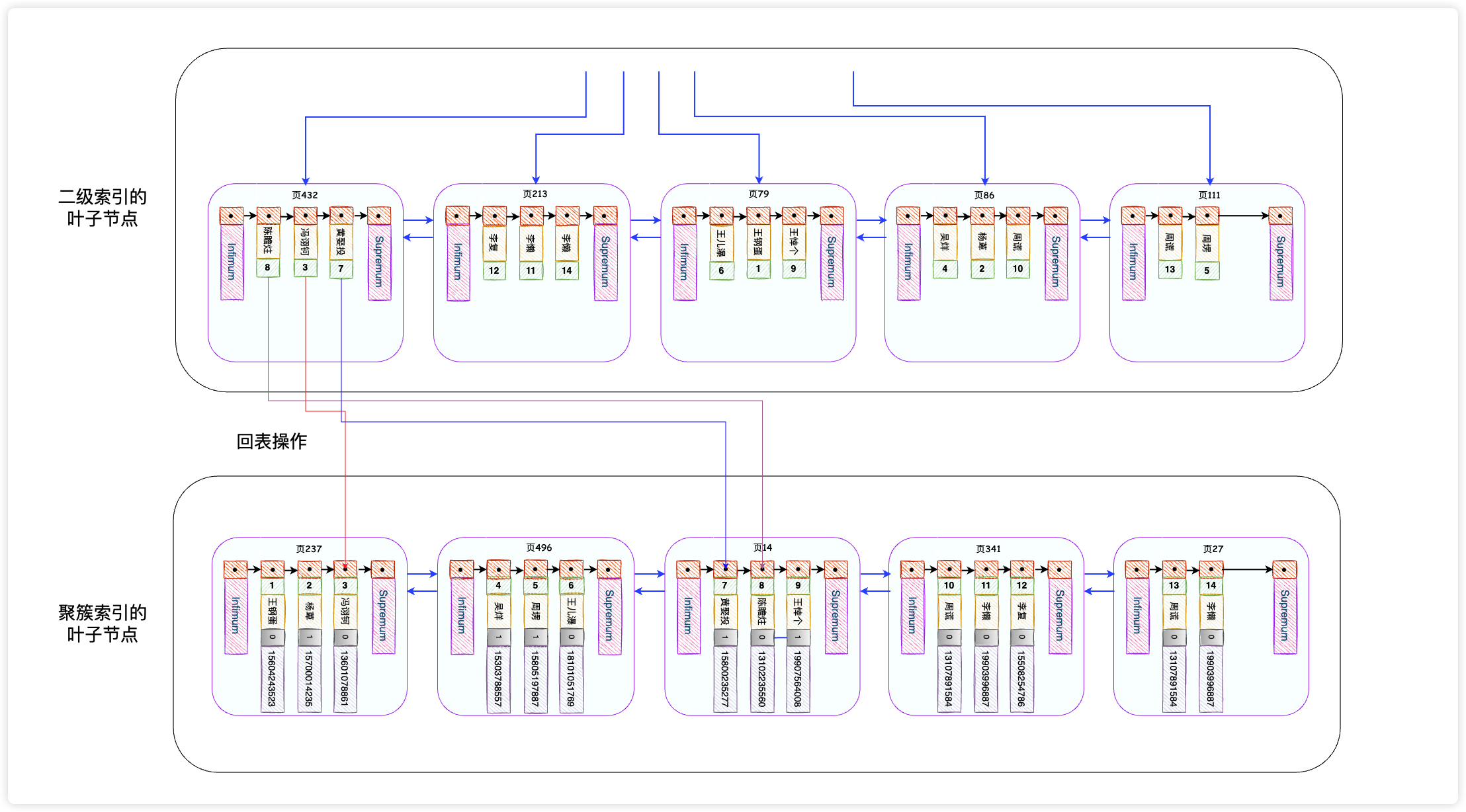1466x812 pixels.
Task: Click the page label 页79
Action: pos(759,194)
